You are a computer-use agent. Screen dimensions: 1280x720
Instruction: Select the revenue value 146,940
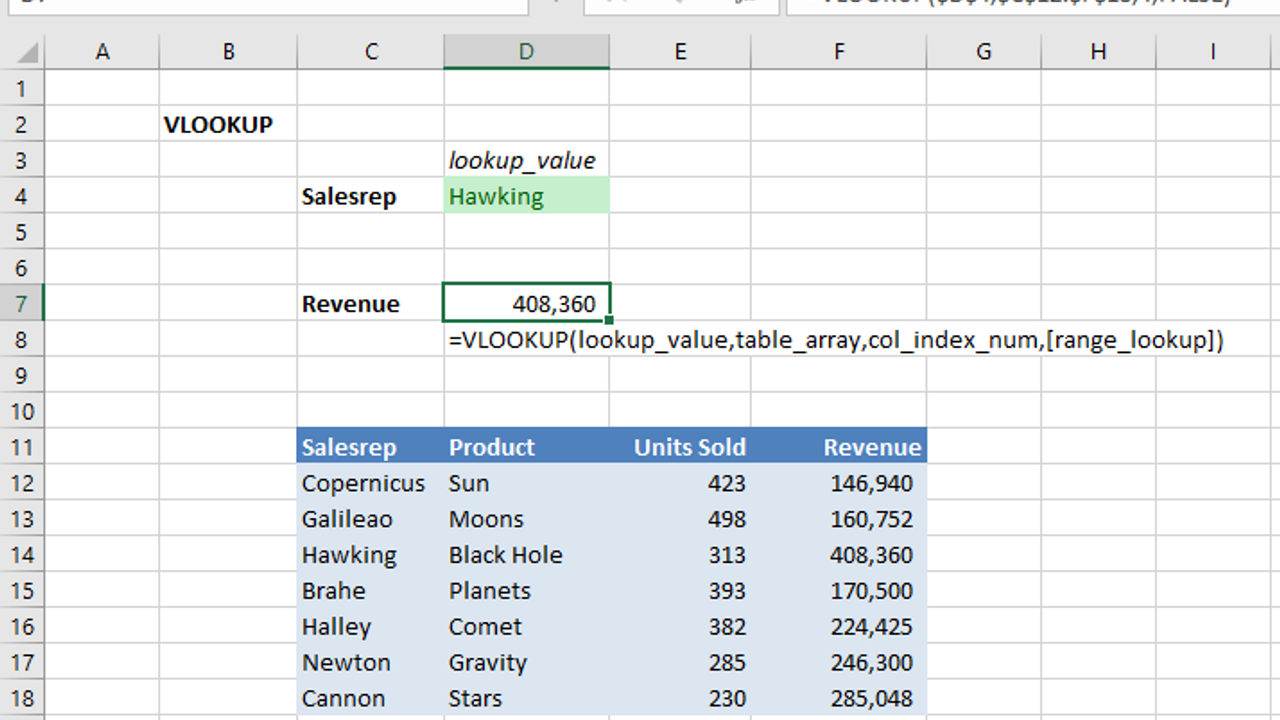click(838, 483)
